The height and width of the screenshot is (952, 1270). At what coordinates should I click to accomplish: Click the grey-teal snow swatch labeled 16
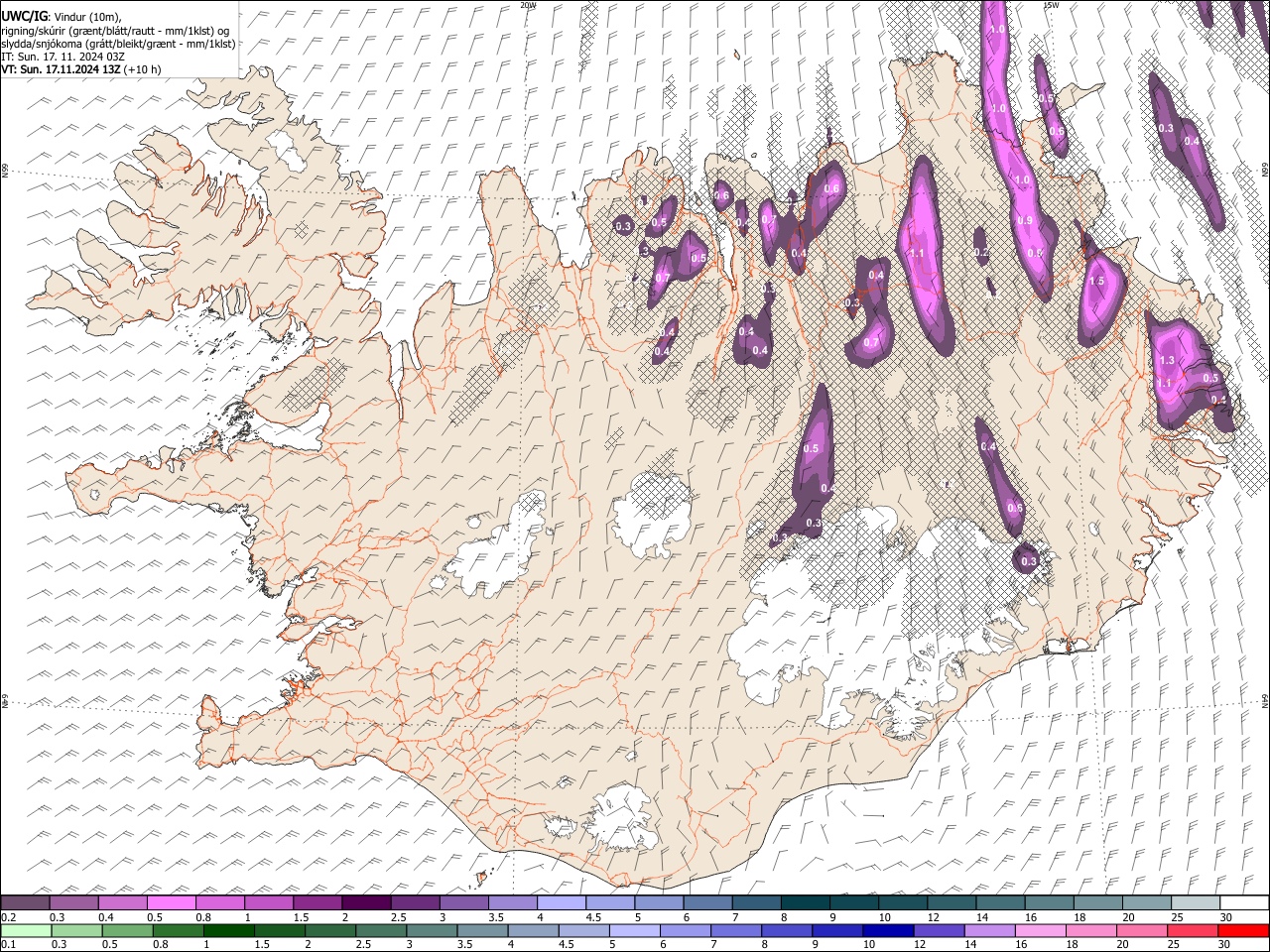pos(1049,902)
